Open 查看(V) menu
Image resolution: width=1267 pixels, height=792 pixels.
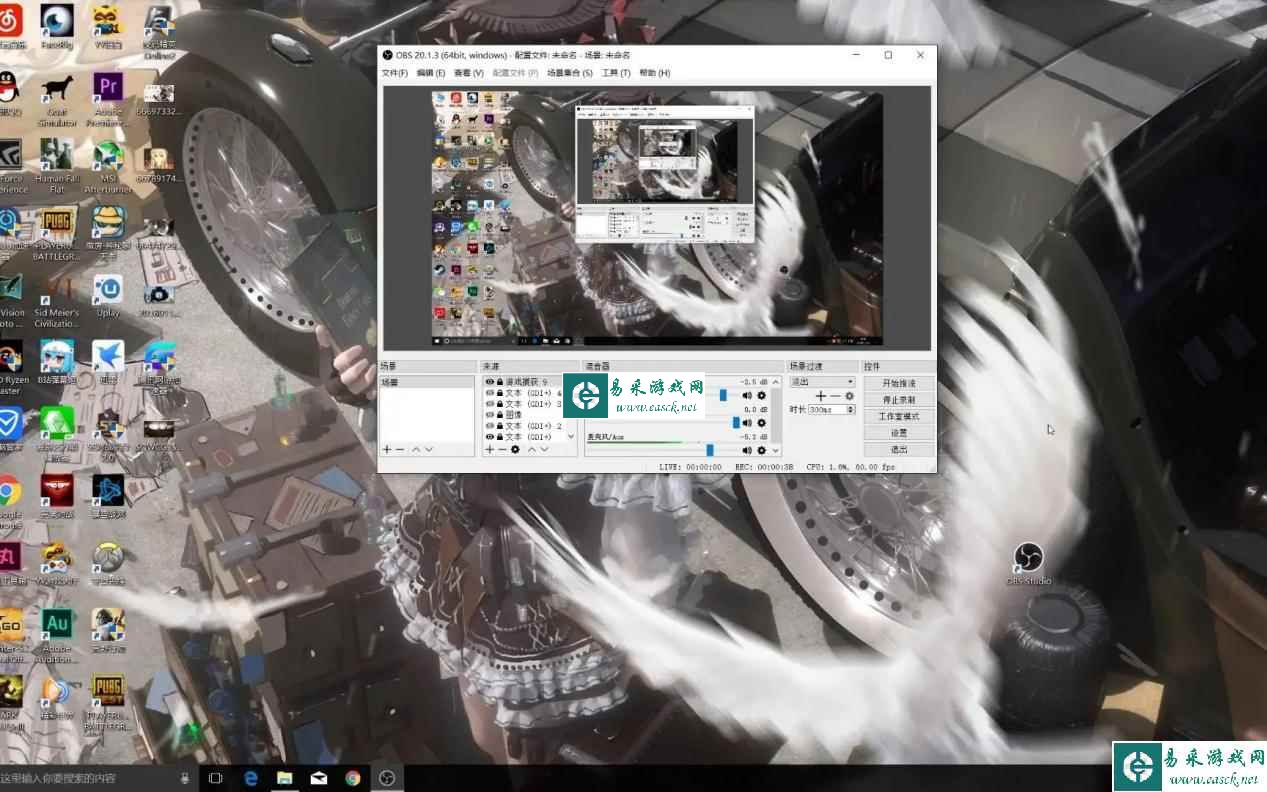(468, 73)
